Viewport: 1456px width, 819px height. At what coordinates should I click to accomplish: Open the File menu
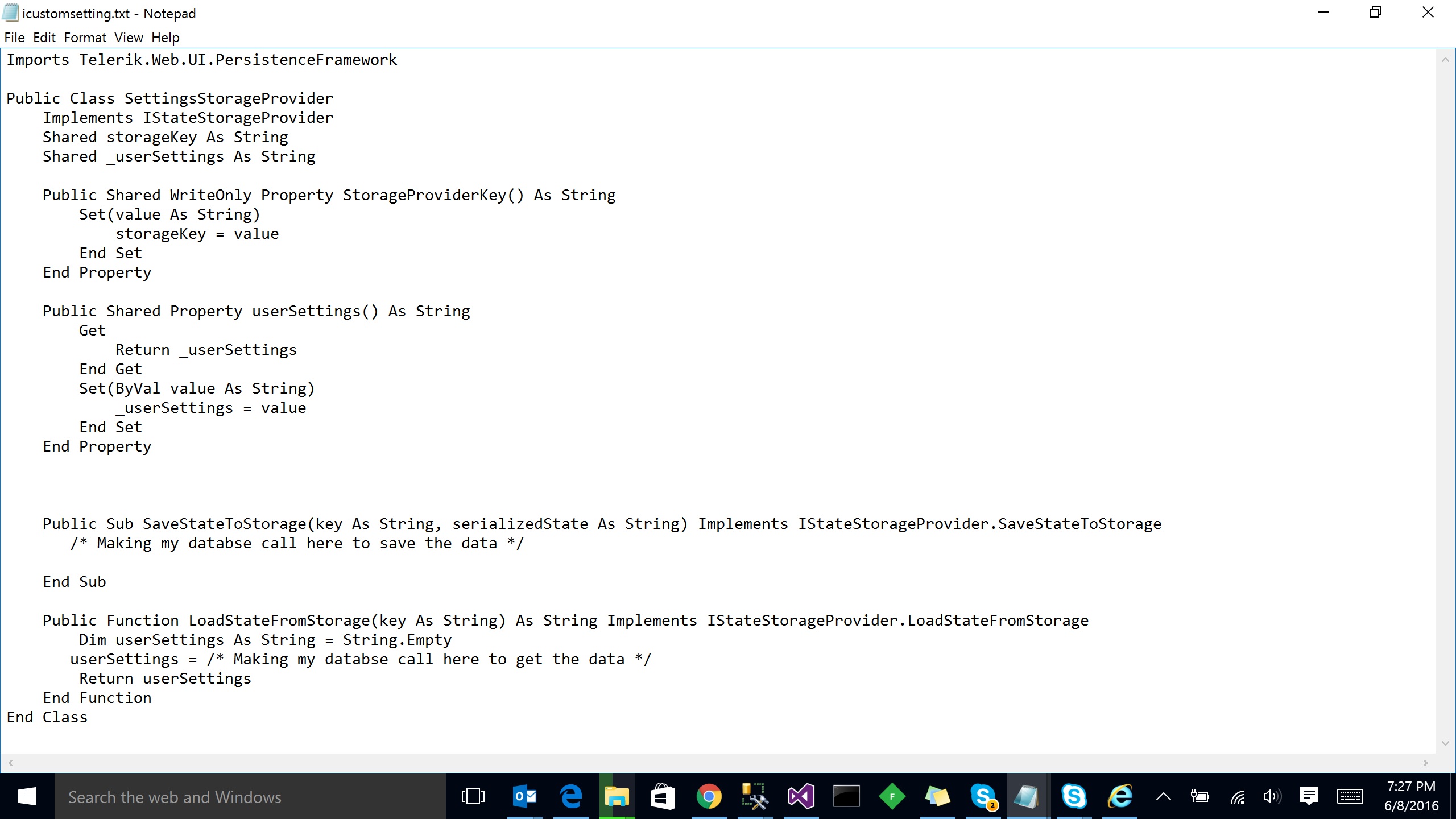coord(14,38)
